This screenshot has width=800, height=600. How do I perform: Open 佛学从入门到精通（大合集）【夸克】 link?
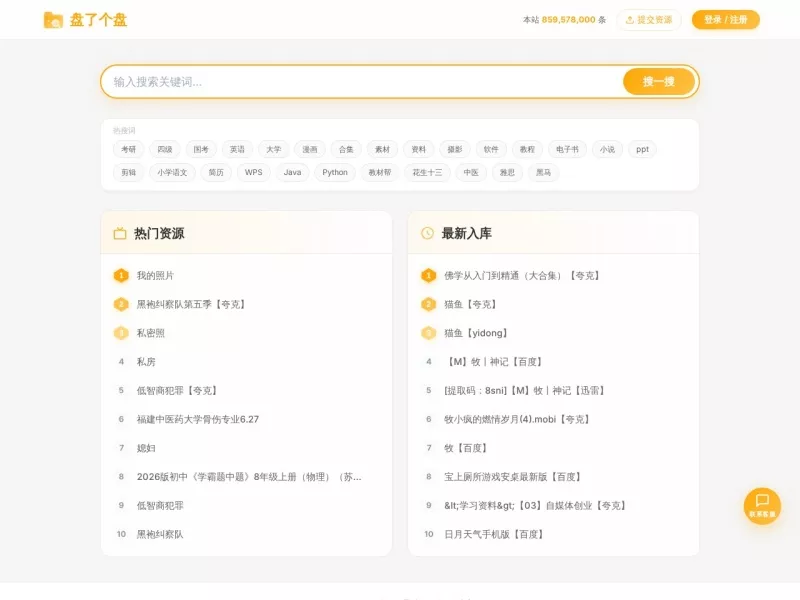[523, 276]
